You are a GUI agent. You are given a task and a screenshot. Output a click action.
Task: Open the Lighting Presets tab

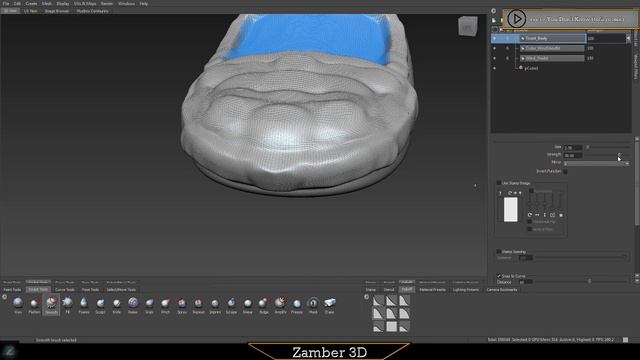coord(466,290)
